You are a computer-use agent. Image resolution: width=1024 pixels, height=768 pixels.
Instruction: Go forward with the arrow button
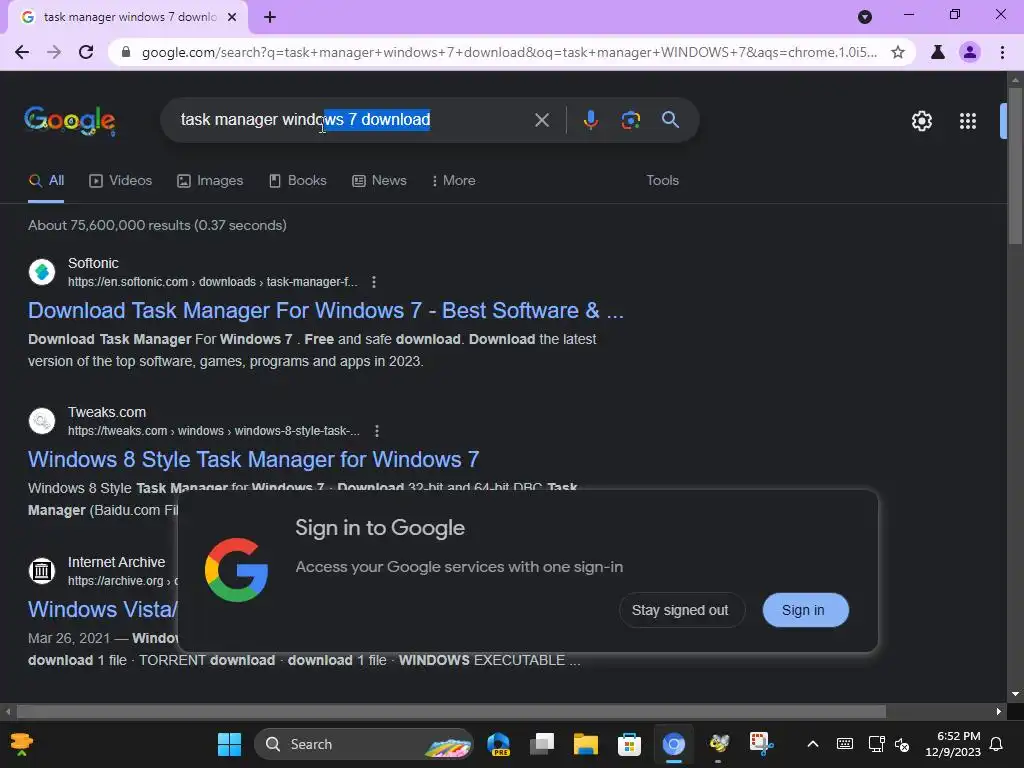pos(54,52)
